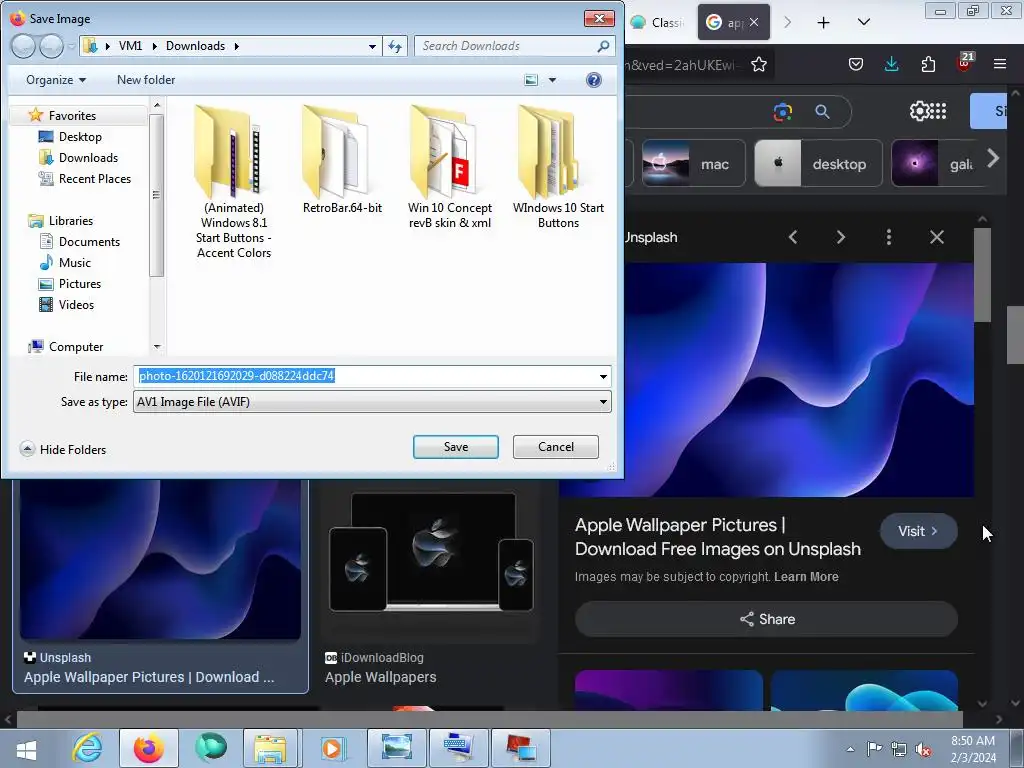Open the Google apps grid icon
Viewport: 1024px width, 768px height.
[x=938, y=111]
